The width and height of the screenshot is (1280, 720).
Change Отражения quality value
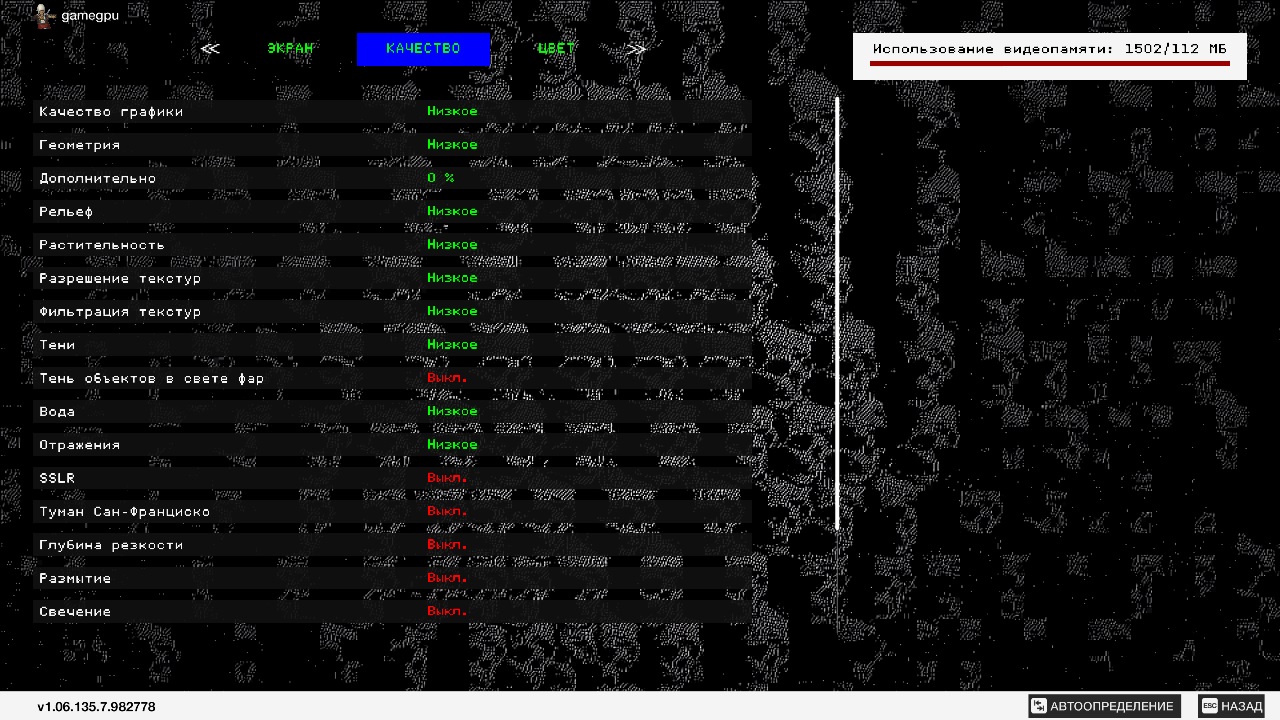(x=452, y=445)
